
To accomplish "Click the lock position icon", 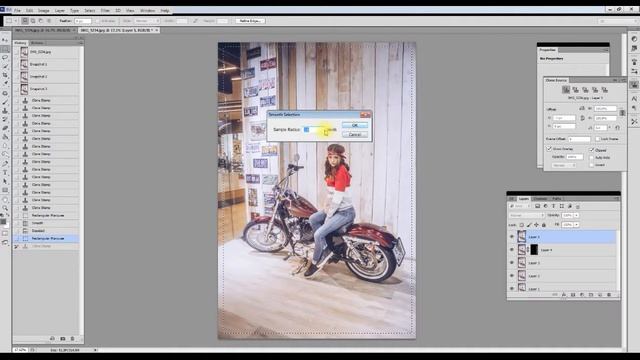I will 536,225.
